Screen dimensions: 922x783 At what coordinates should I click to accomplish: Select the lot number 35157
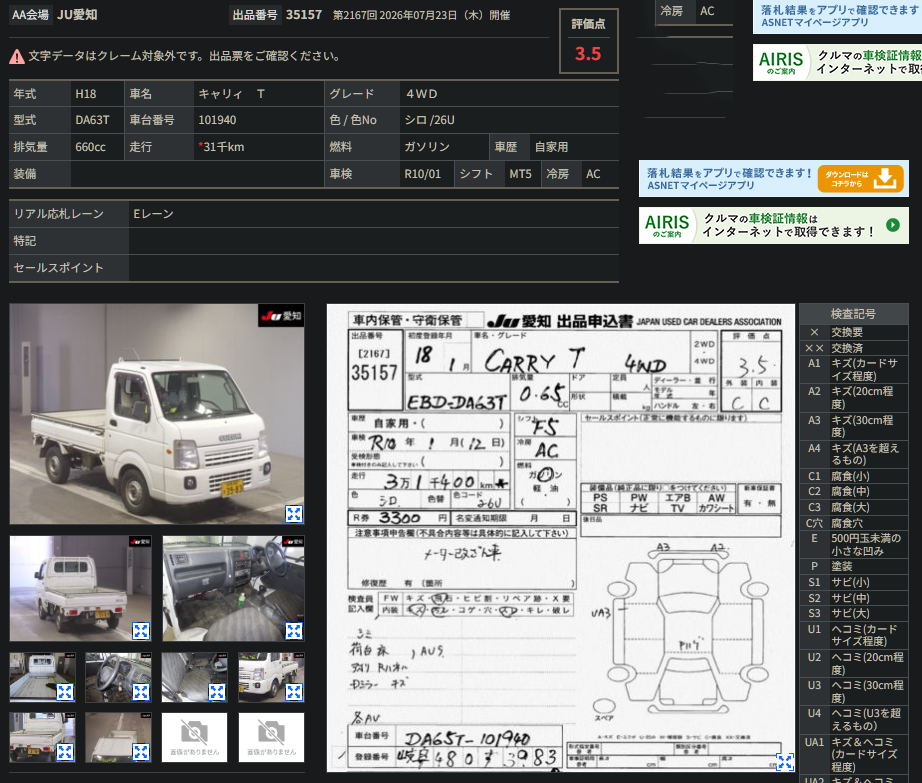pyautogui.click(x=304, y=15)
